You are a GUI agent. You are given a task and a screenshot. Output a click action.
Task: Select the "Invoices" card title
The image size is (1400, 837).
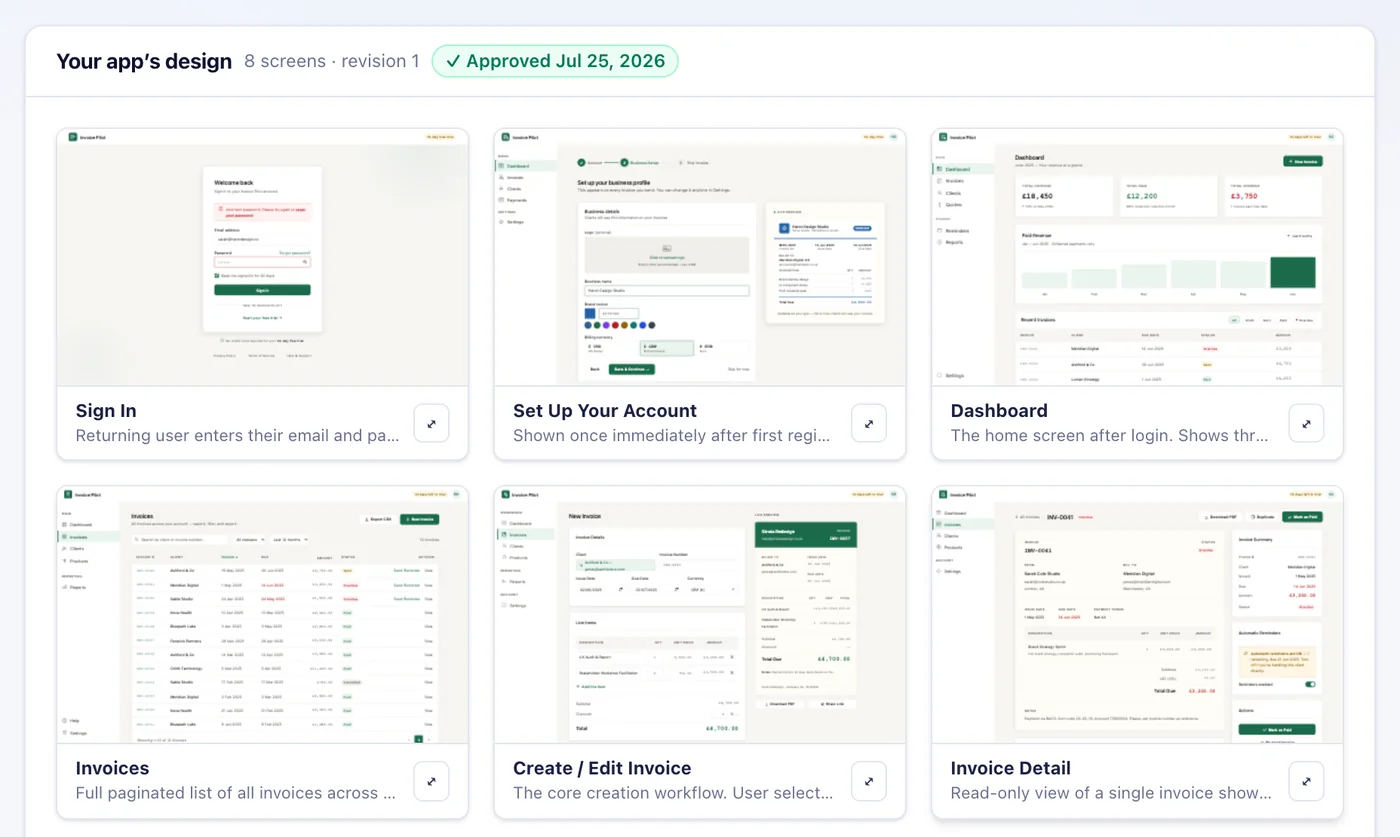(112, 769)
